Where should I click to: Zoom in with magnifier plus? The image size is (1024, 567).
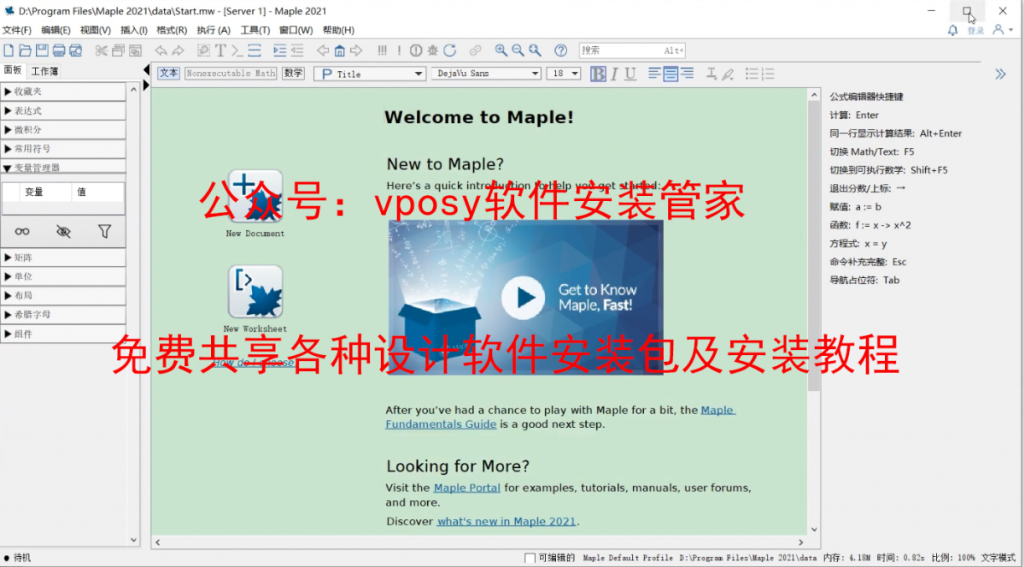[x=501, y=50]
